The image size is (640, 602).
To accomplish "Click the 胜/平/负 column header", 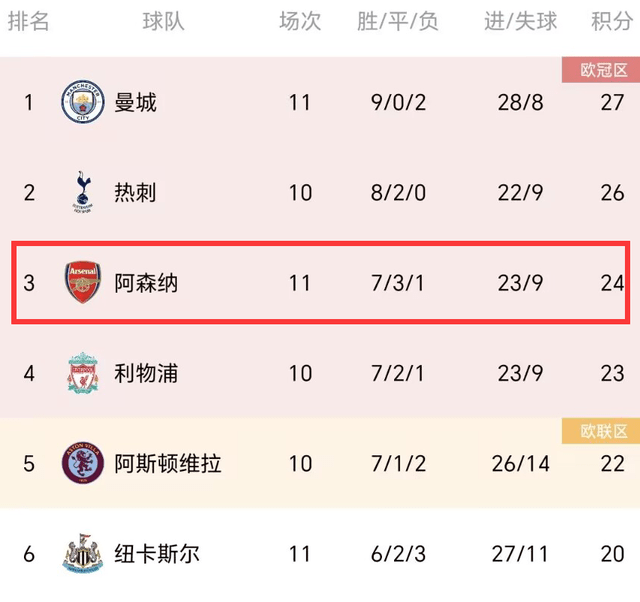I will coord(398,21).
